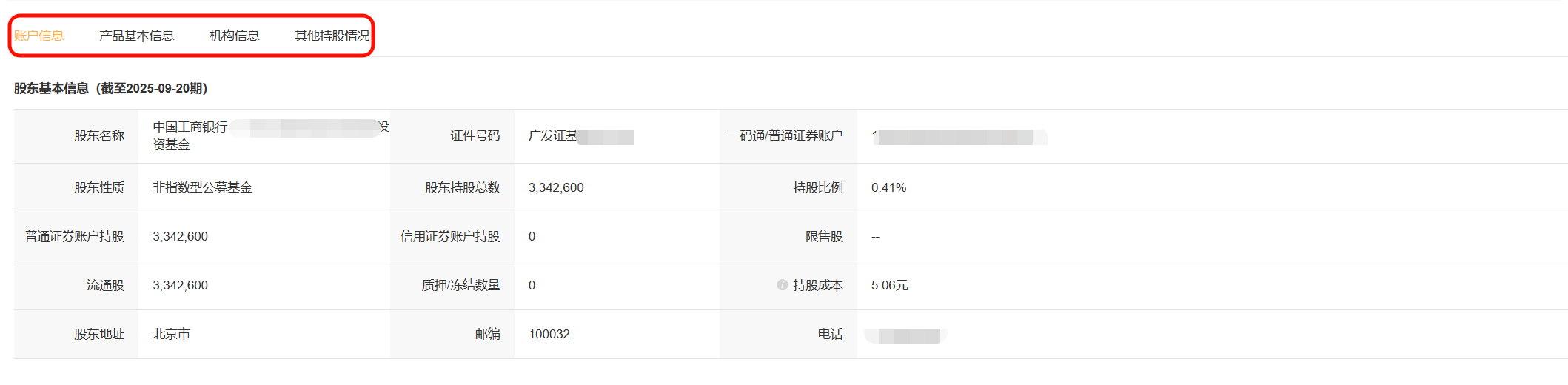The image size is (1568, 385).
Task: Click the 中国工商银行 shareholder name value
Action: (x=190, y=127)
